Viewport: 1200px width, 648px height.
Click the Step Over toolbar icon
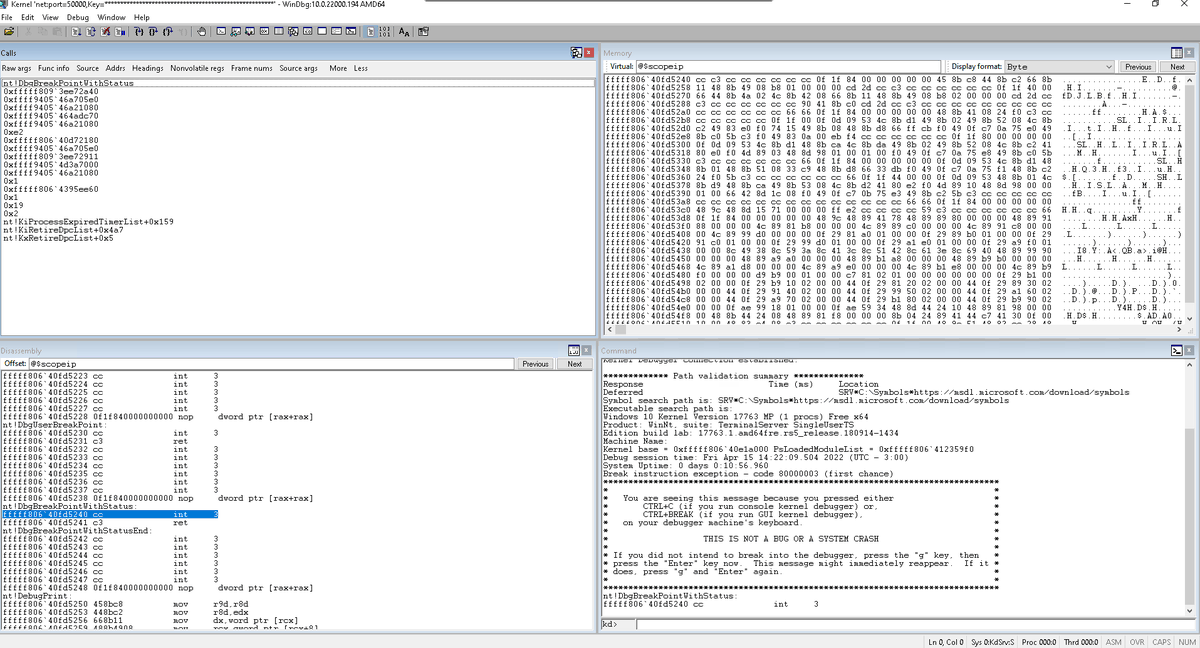(x=153, y=31)
